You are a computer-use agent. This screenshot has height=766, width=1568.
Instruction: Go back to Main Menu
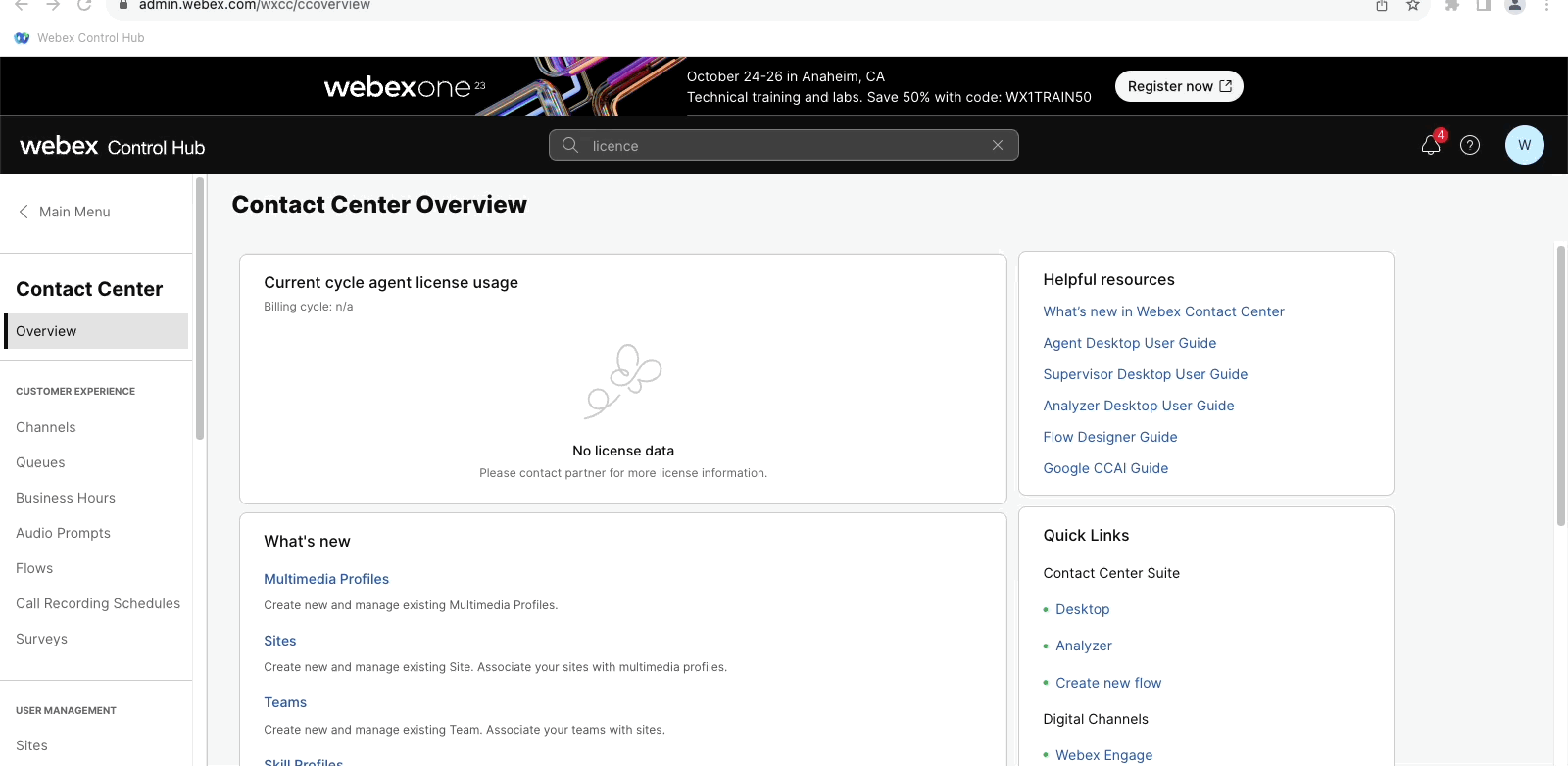pos(65,212)
